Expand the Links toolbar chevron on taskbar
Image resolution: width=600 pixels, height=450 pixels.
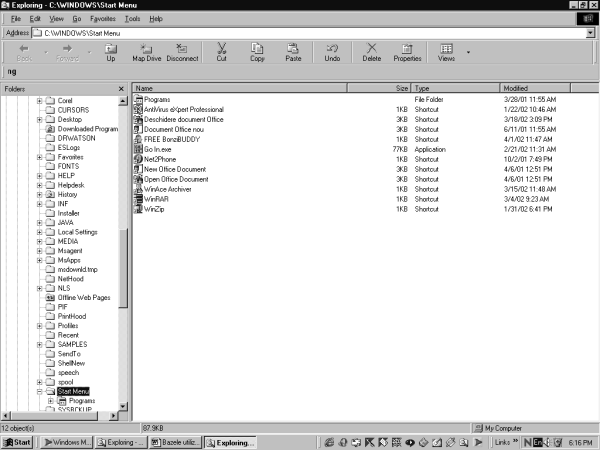point(515,442)
